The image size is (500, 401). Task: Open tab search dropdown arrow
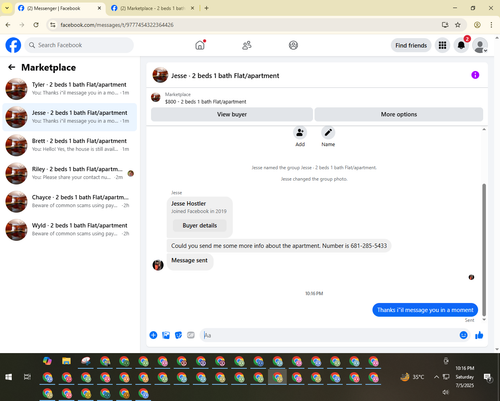(7, 8)
